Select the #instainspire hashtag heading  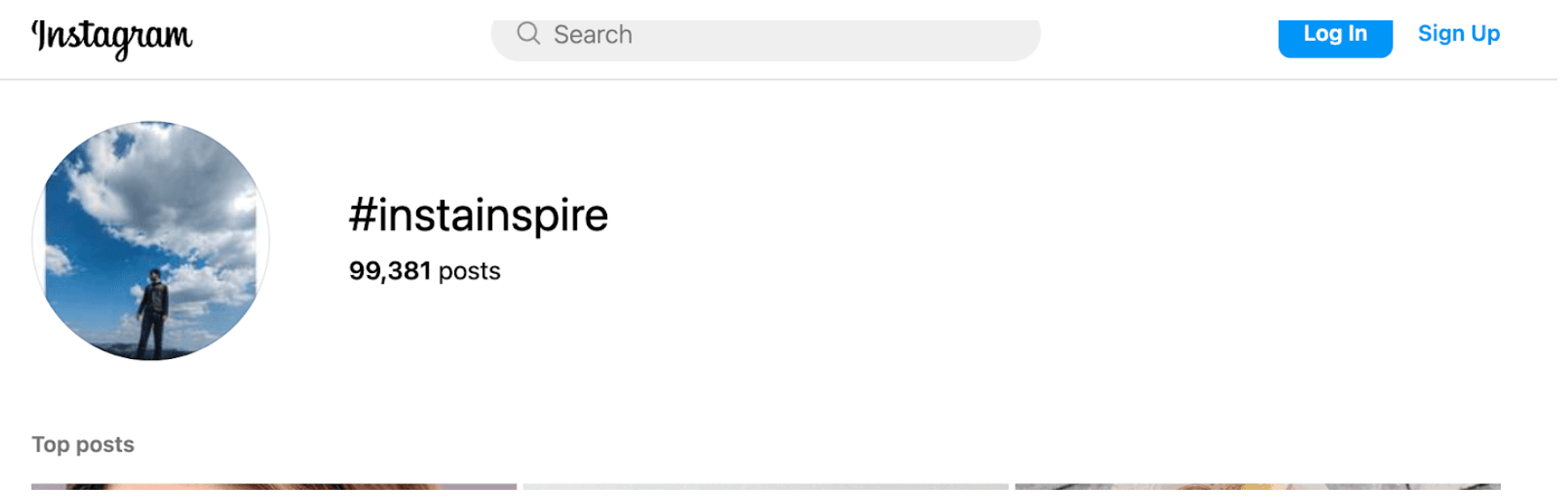click(x=478, y=216)
